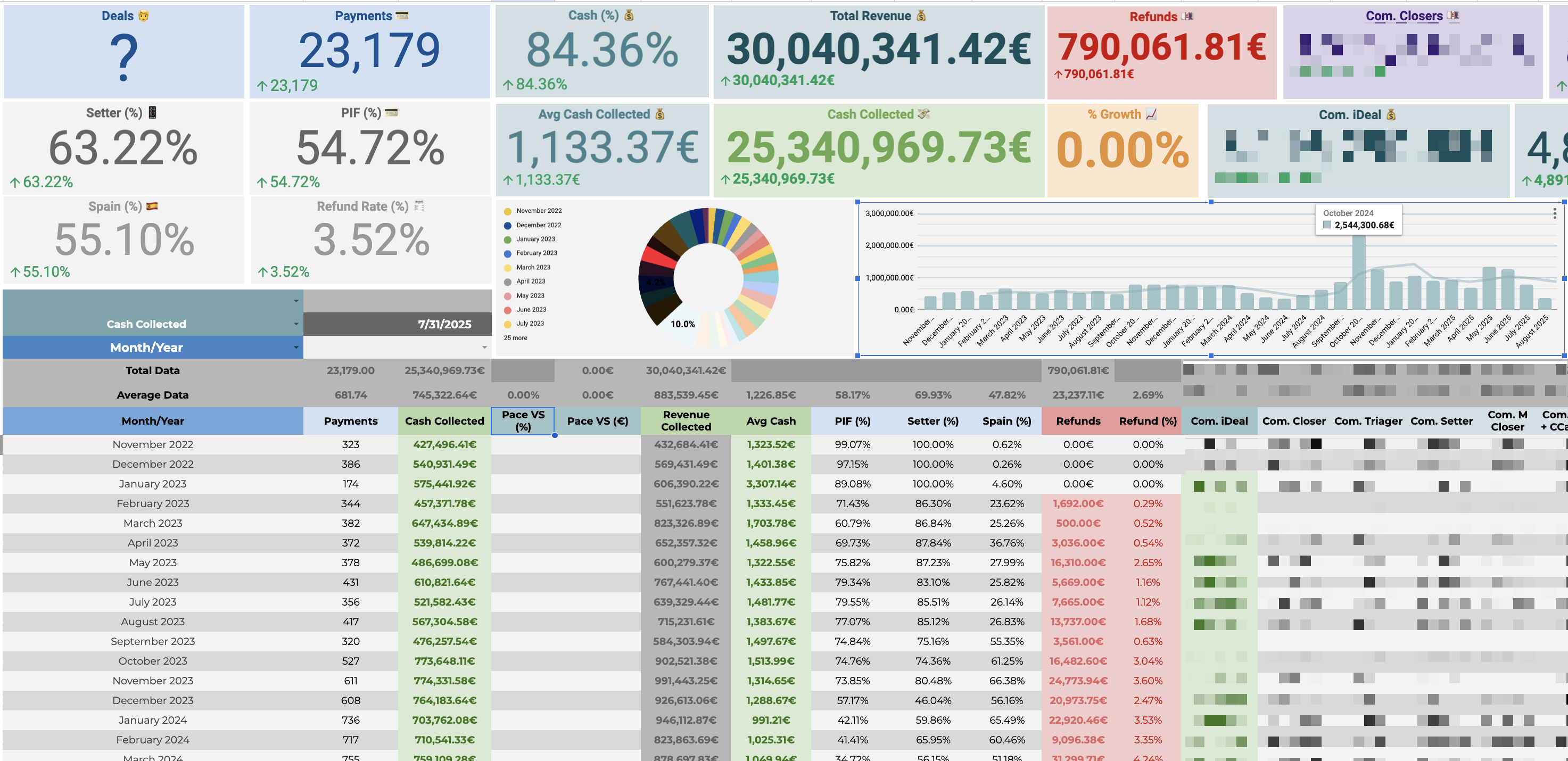Viewport: 1568px width, 761px height.
Task: Click the face emoji next to Deals
Action: pos(143,16)
